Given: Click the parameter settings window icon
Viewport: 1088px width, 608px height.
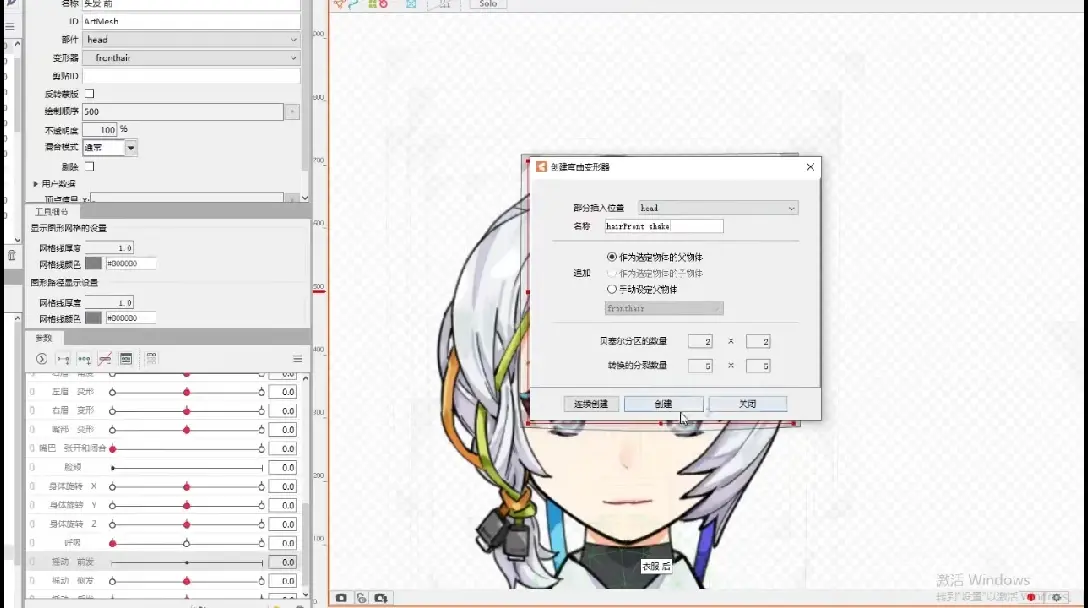Looking at the screenshot, I should 126,359.
